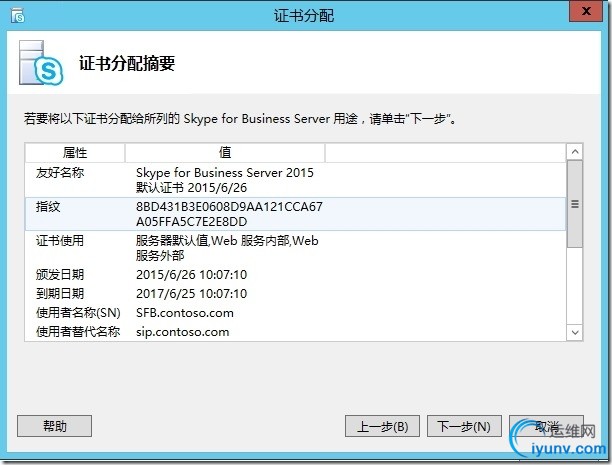Select the 指纹 row label
This screenshot has width=612, height=465.
48,207
